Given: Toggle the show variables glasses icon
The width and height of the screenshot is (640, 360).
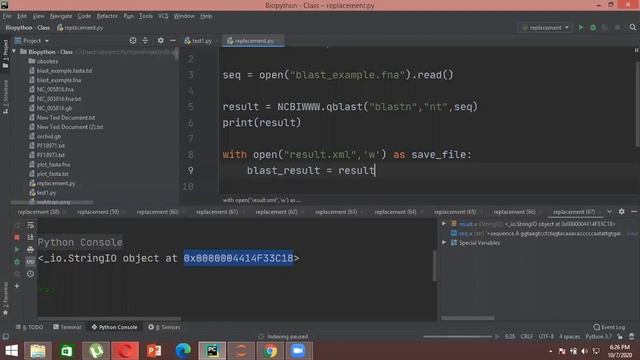Looking at the screenshot, I should click(x=31, y=262).
